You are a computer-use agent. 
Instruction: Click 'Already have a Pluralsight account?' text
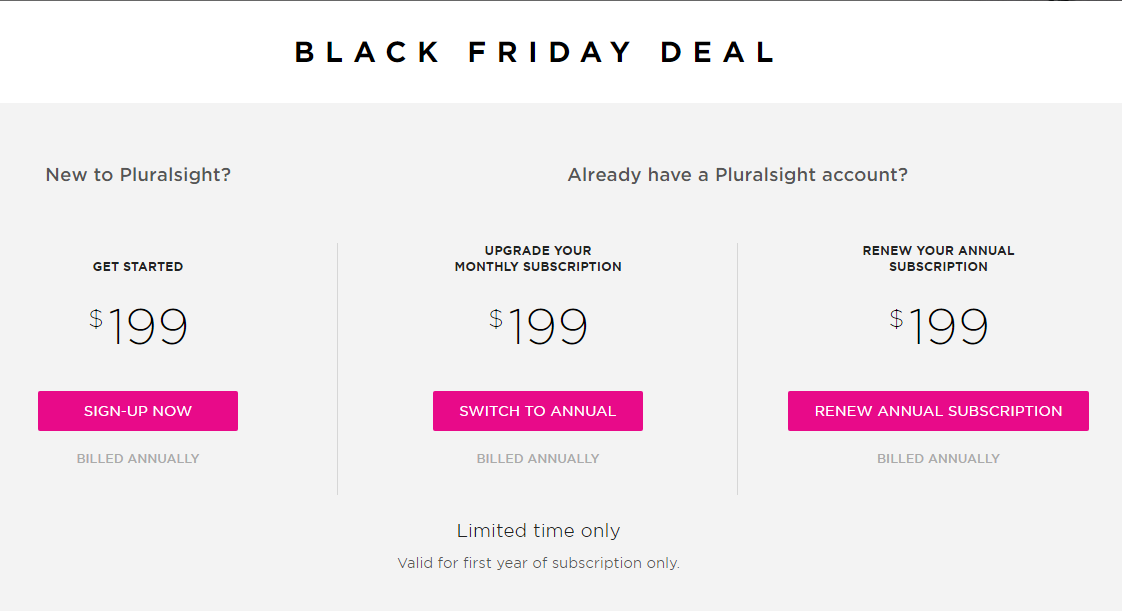coord(738,175)
